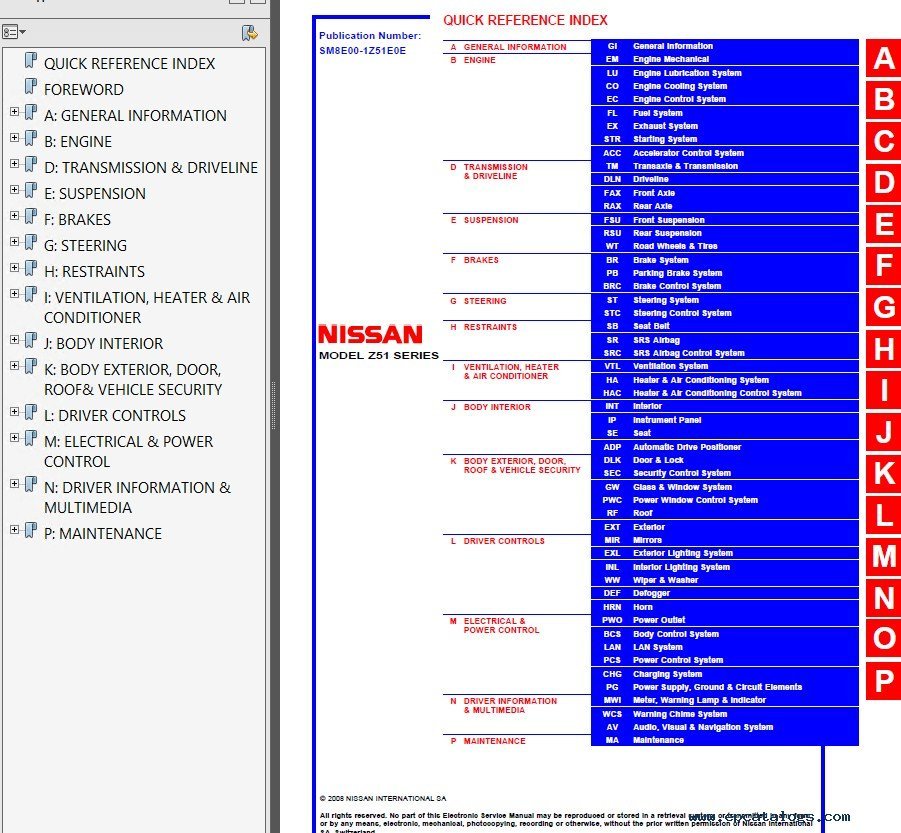Open the FSU Front Suspension section
Screen dimensions: 901x833
(725, 220)
